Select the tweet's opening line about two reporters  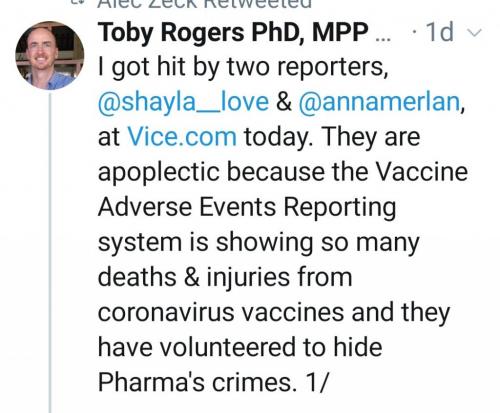point(243,67)
